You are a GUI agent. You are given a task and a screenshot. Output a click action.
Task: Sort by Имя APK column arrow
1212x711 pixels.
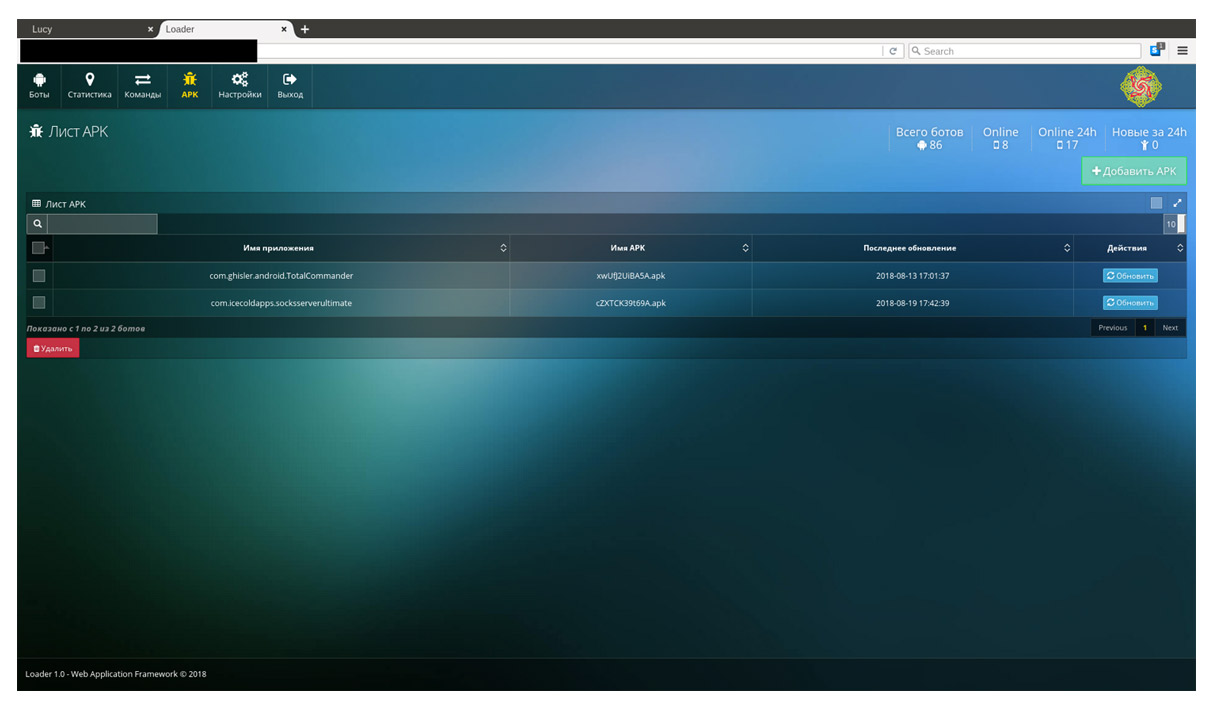pyautogui.click(x=745, y=248)
